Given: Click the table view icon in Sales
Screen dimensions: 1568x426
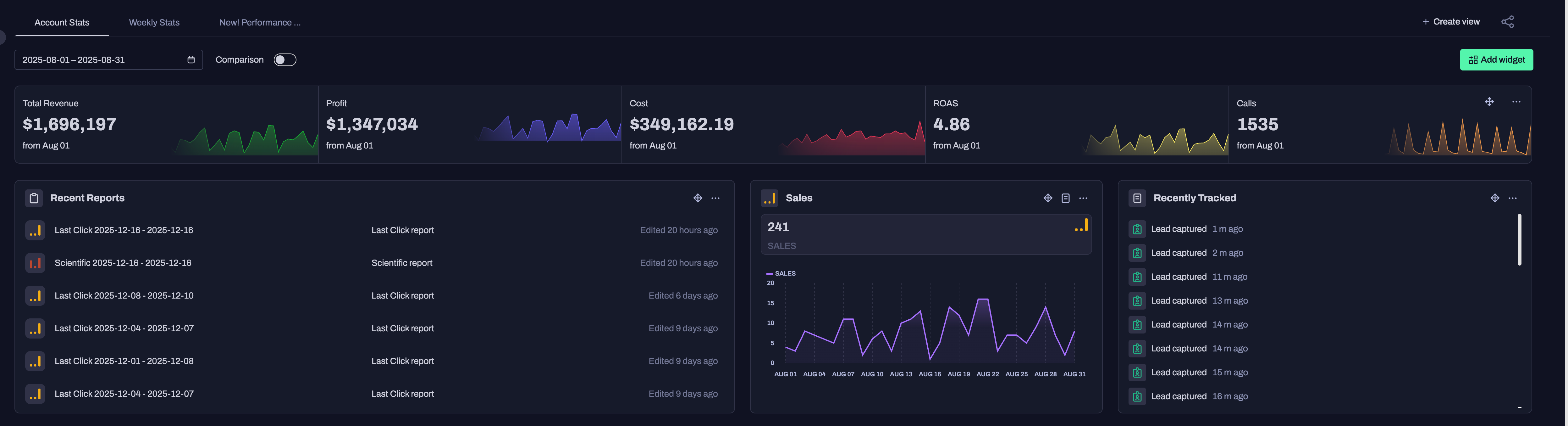Looking at the screenshot, I should click(x=1065, y=198).
